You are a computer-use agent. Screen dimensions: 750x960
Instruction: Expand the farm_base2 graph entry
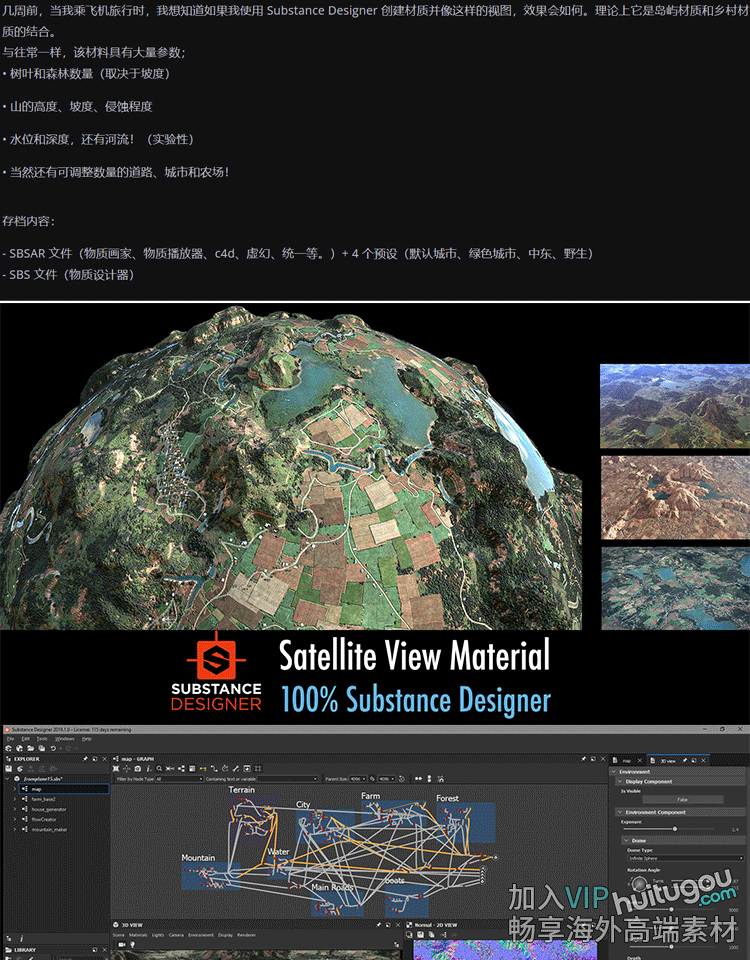[15, 799]
